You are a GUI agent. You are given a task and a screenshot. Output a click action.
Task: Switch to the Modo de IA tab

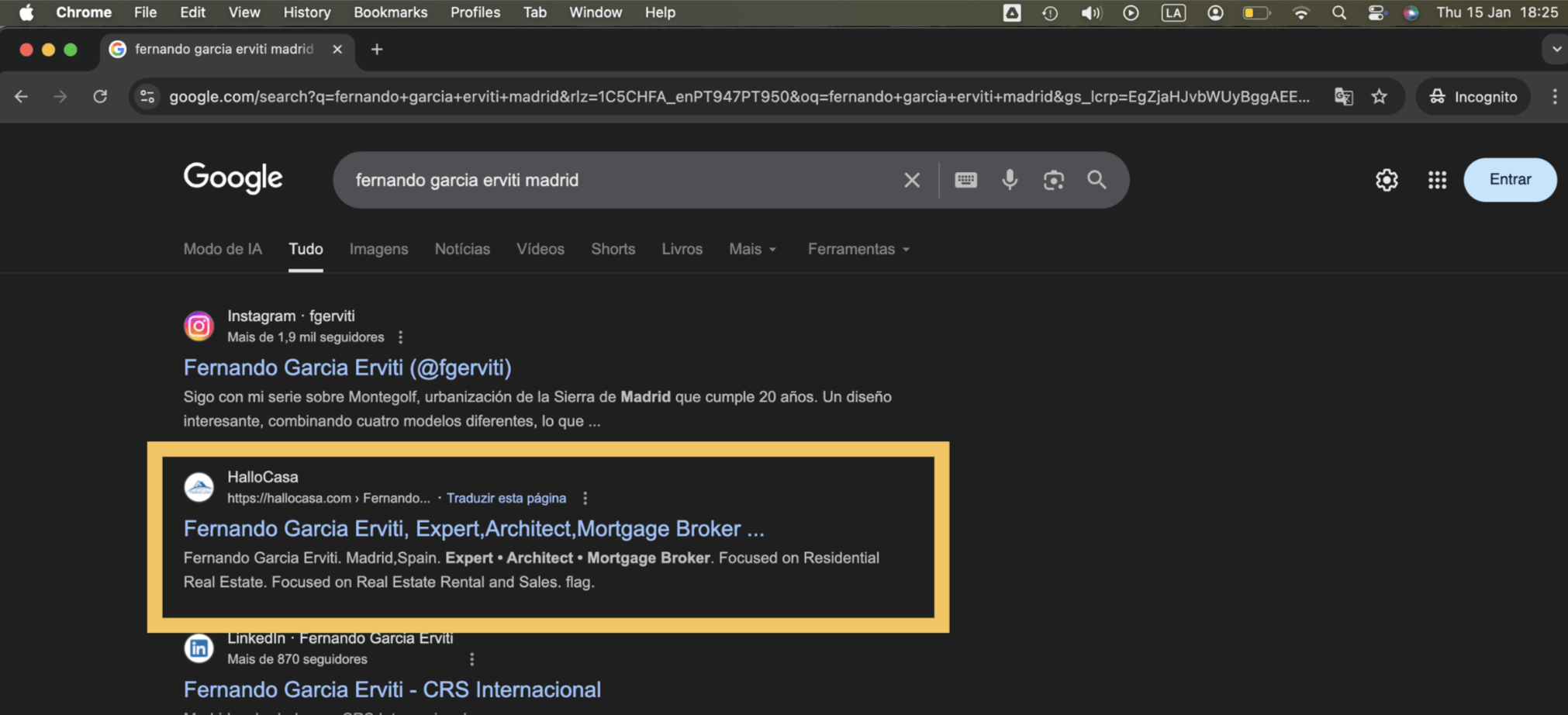[x=223, y=249]
